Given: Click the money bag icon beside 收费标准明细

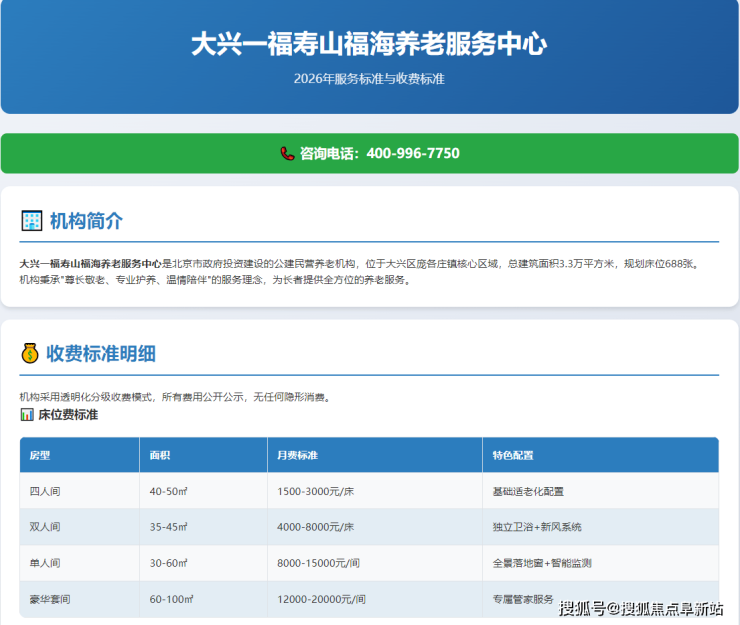Looking at the screenshot, I should click(x=30, y=353).
